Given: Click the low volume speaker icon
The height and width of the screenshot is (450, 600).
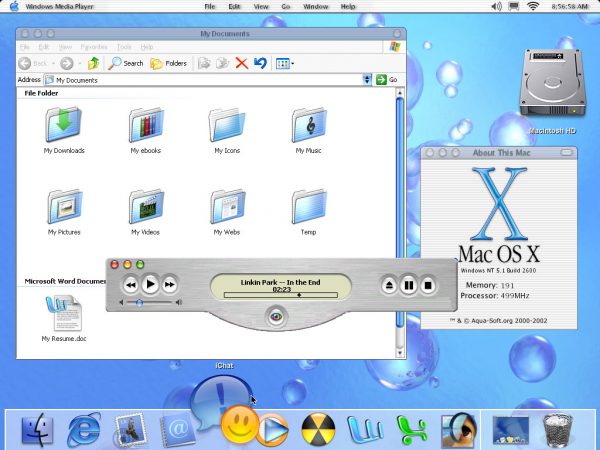Looking at the screenshot, I should (121, 302).
